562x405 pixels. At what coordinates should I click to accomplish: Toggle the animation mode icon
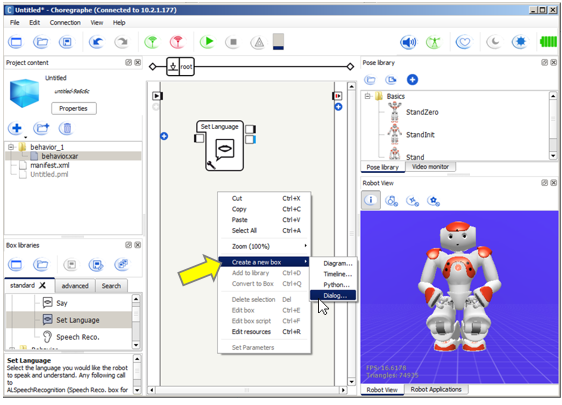pyautogui.click(x=434, y=42)
